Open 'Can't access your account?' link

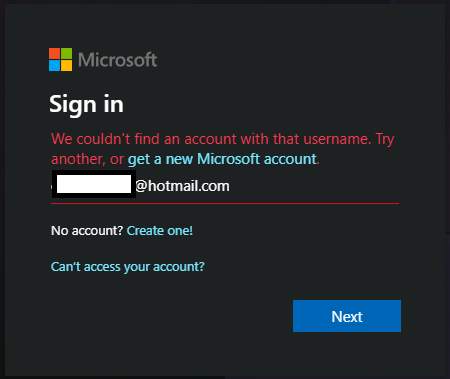(x=128, y=267)
